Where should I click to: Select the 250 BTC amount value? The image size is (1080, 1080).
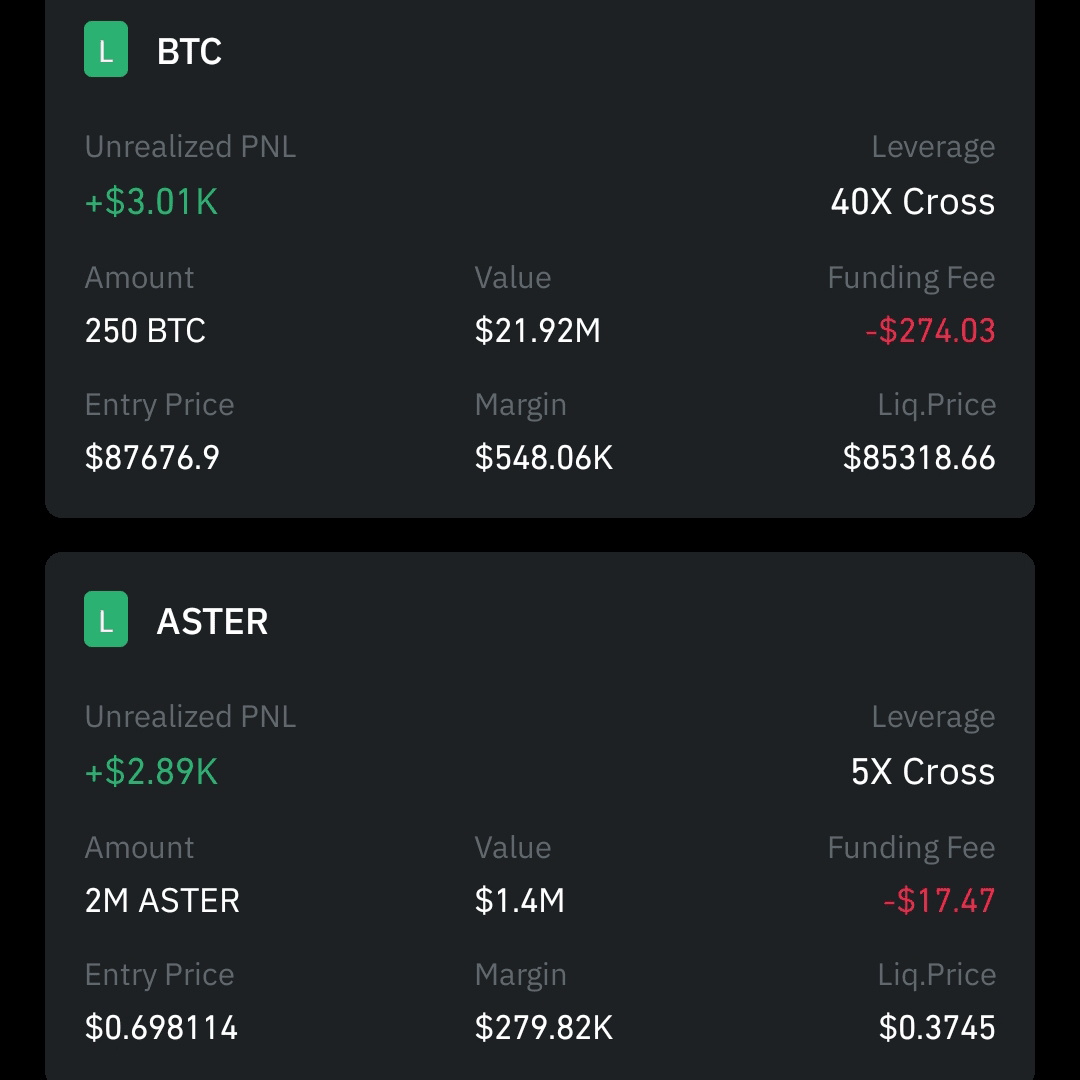point(145,331)
